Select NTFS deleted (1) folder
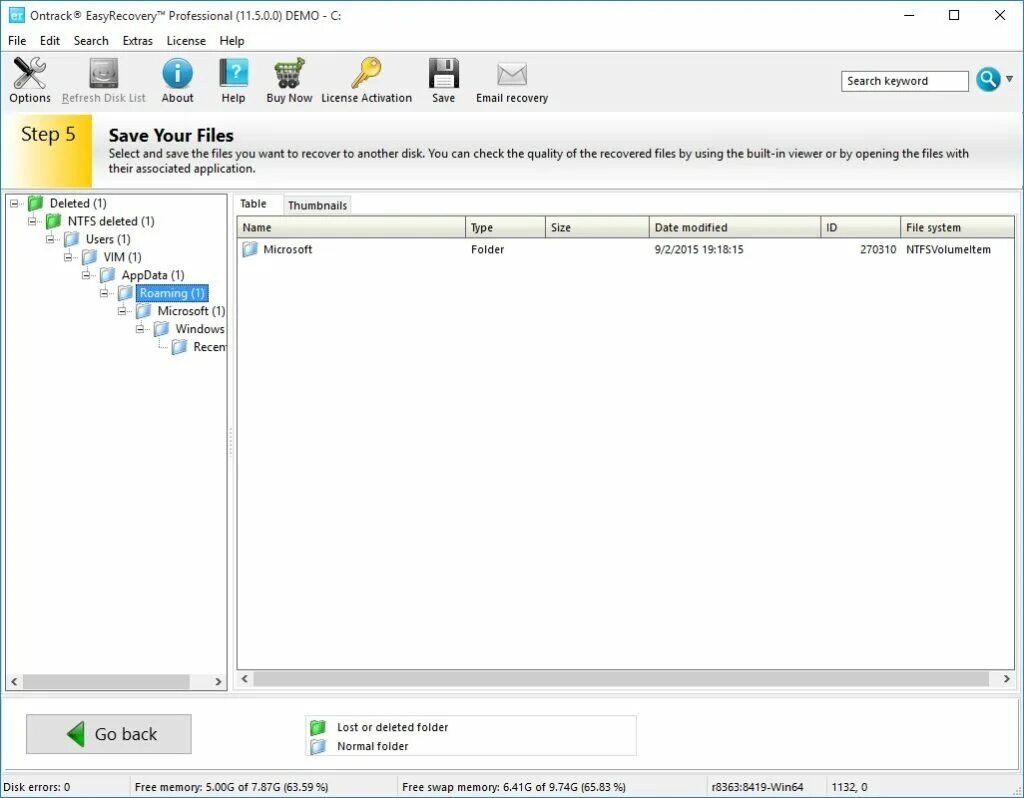The height and width of the screenshot is (798, 1024). [111, 221]
